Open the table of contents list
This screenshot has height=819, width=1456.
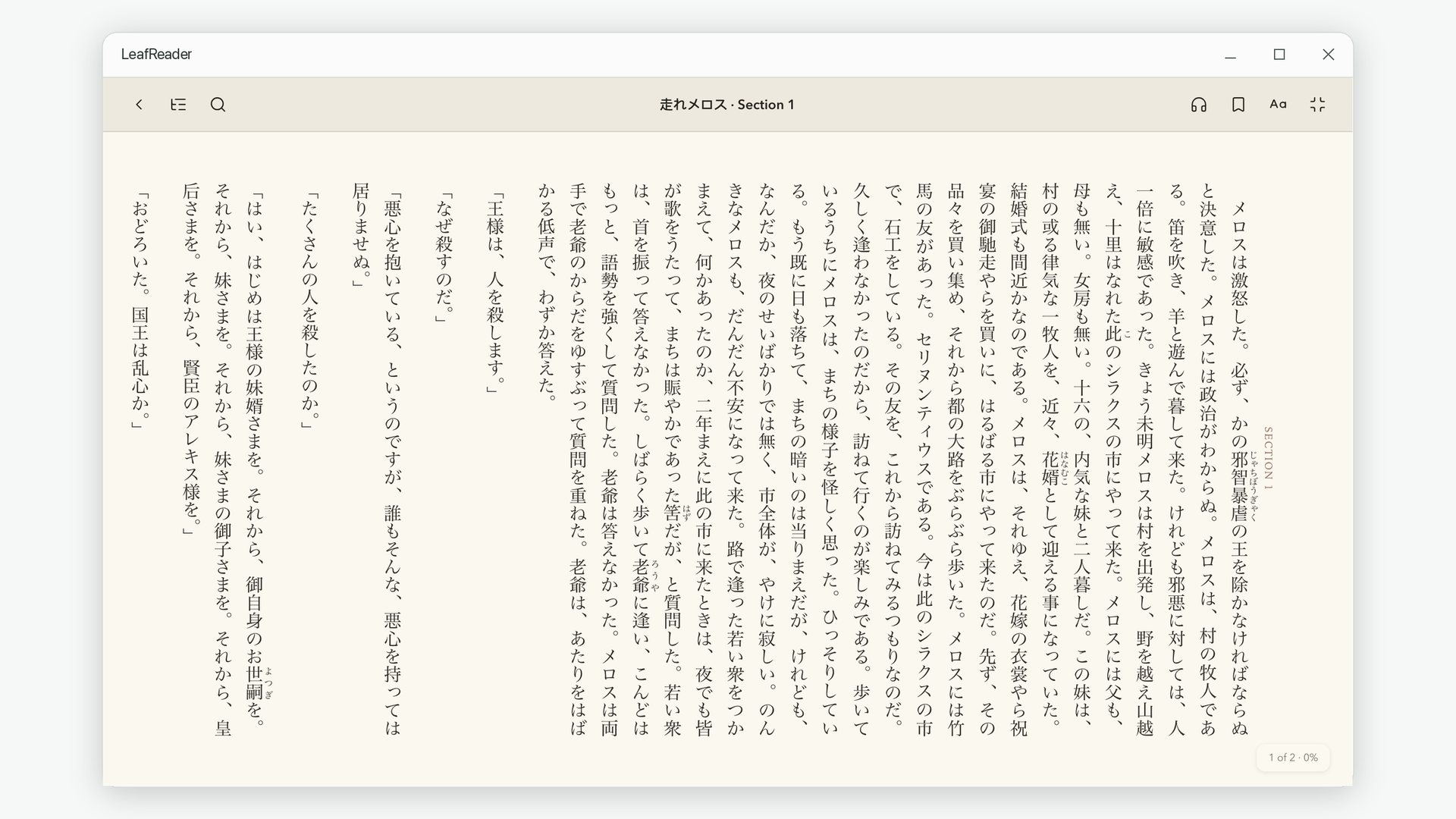pos(178,105)
